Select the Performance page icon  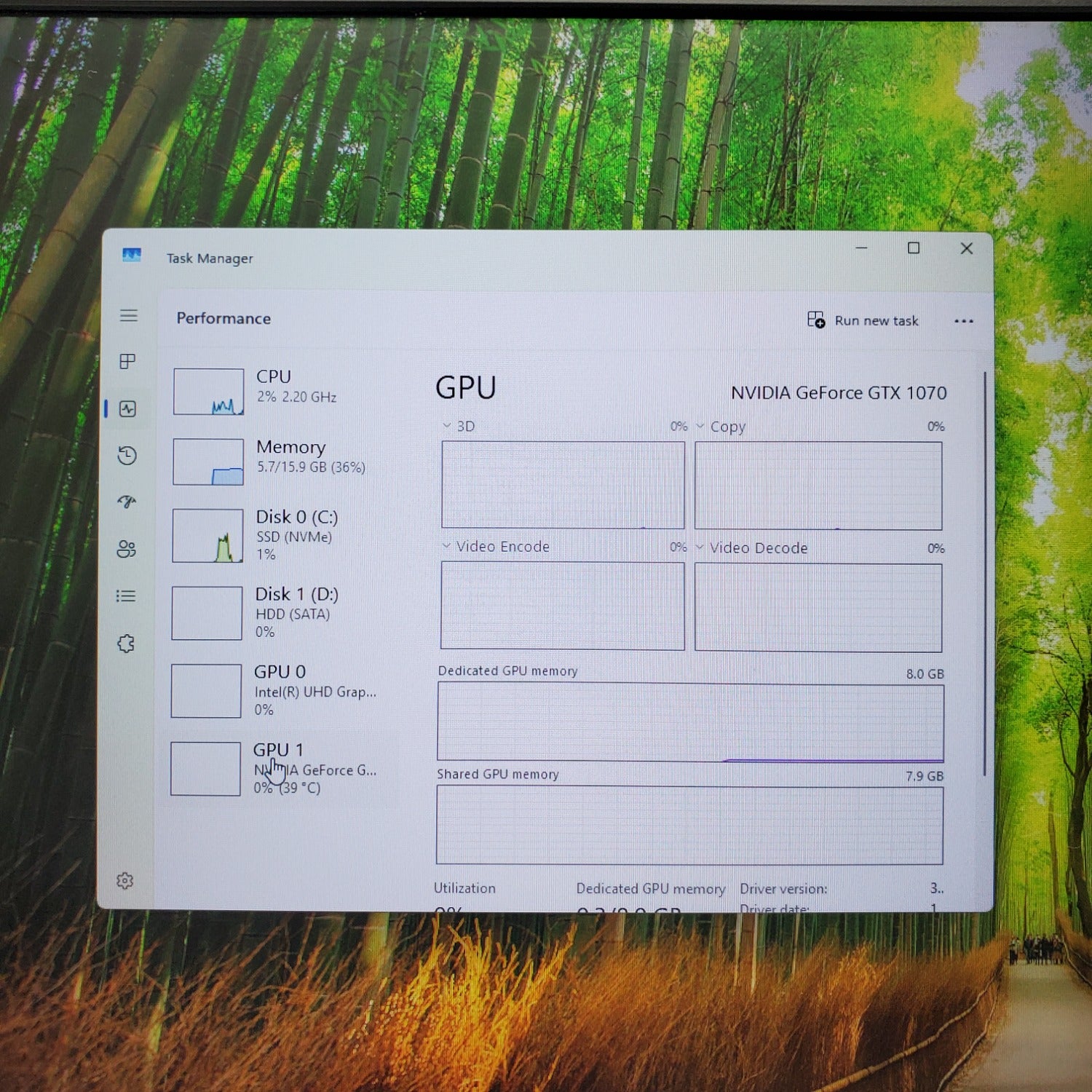tap(129, 408)
